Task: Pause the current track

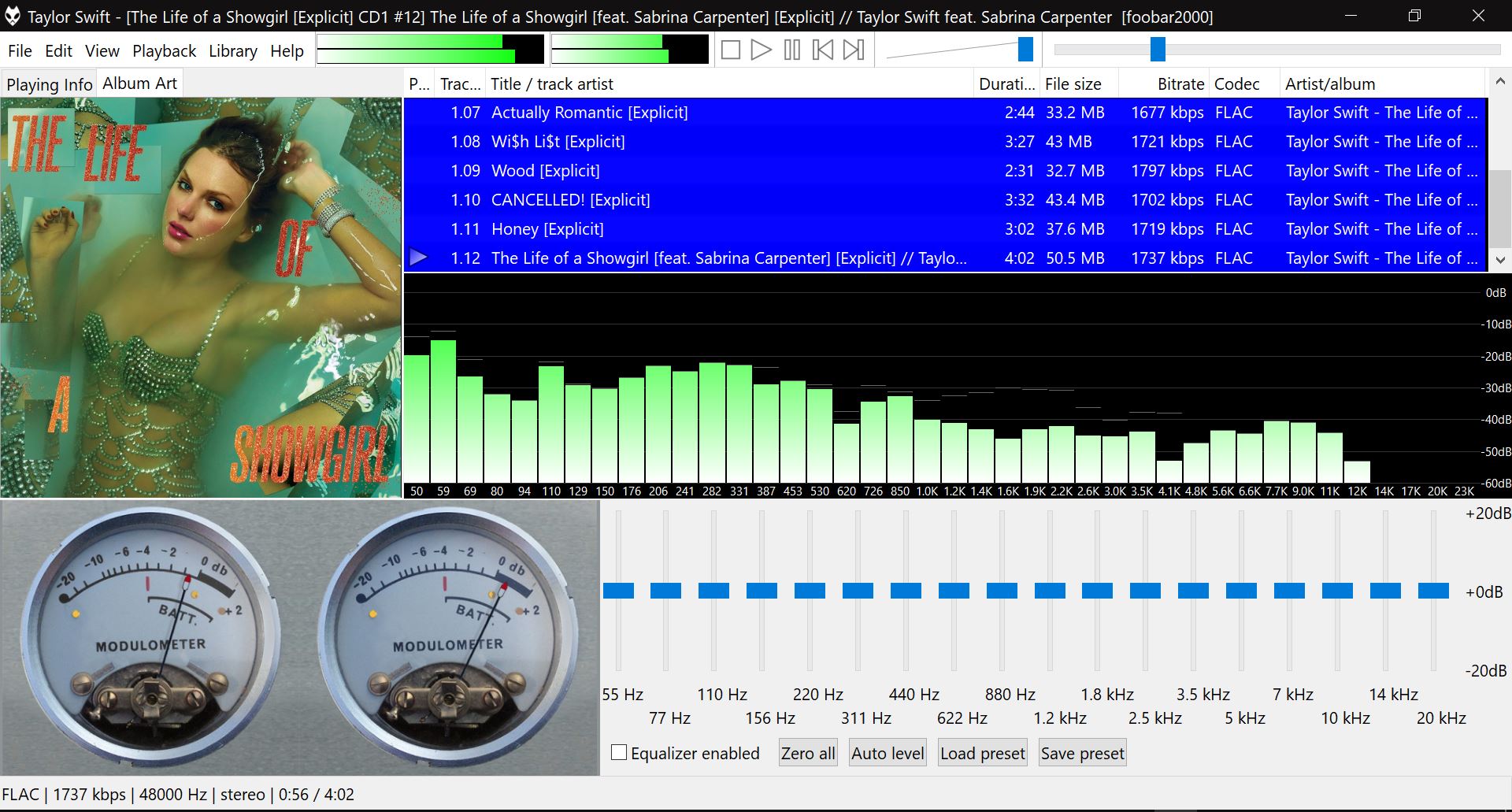Action: (792, 50)
